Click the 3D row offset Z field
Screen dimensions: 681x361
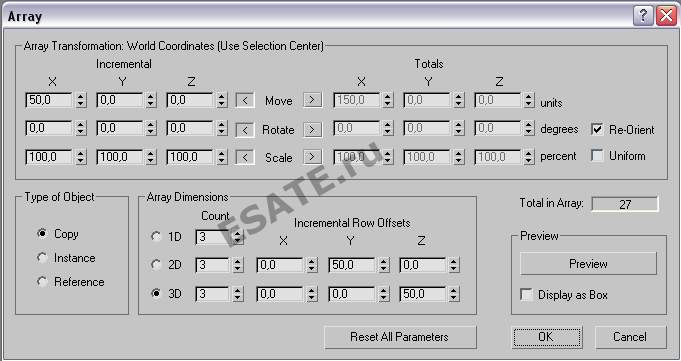(423, 294)
